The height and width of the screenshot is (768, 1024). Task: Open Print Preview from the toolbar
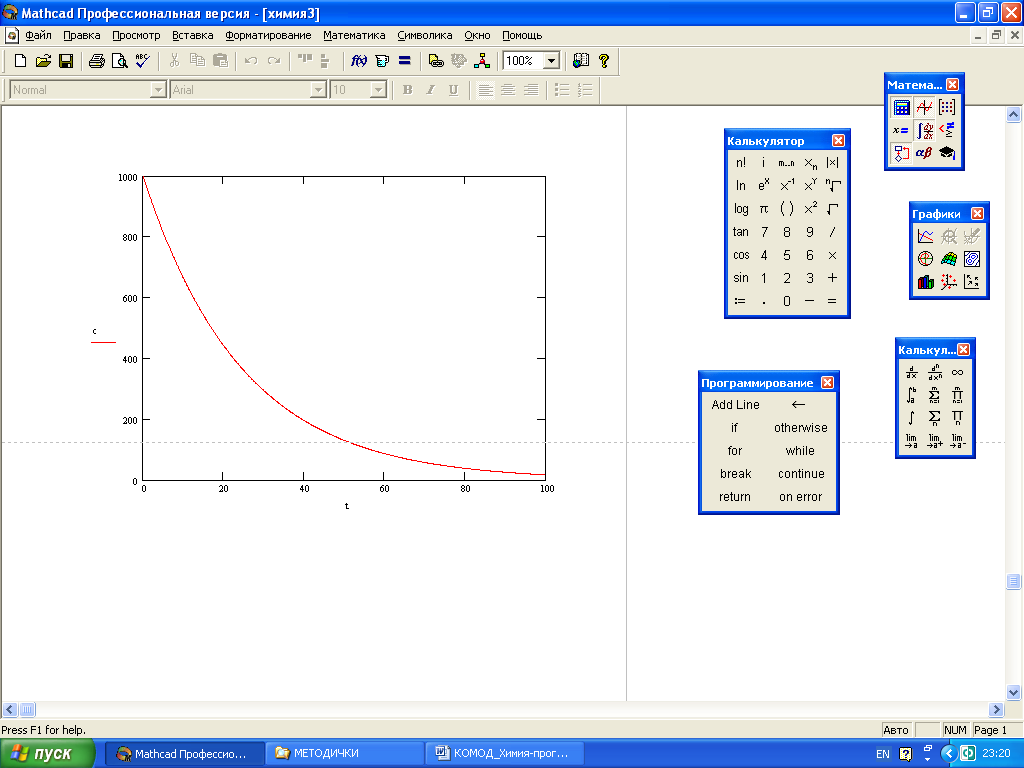pos(119,61)
